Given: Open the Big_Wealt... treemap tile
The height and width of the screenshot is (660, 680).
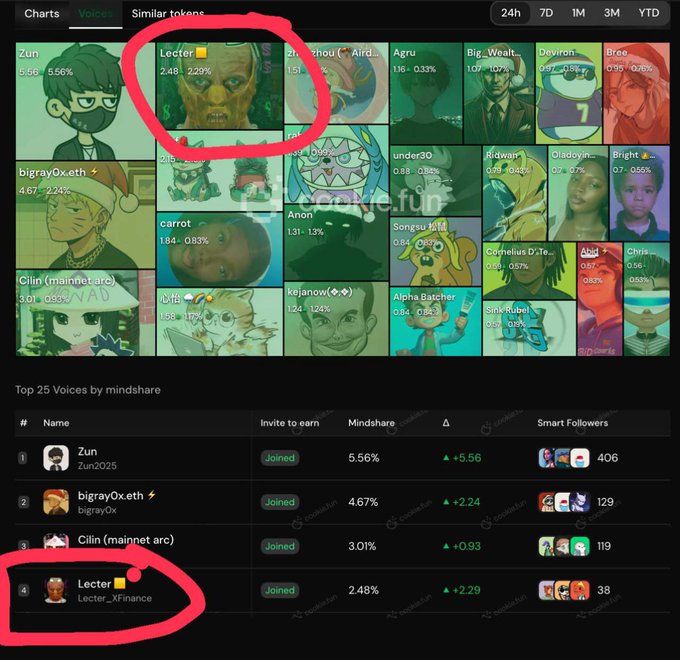Looking at the screenshot, I should tap(499, 93).
